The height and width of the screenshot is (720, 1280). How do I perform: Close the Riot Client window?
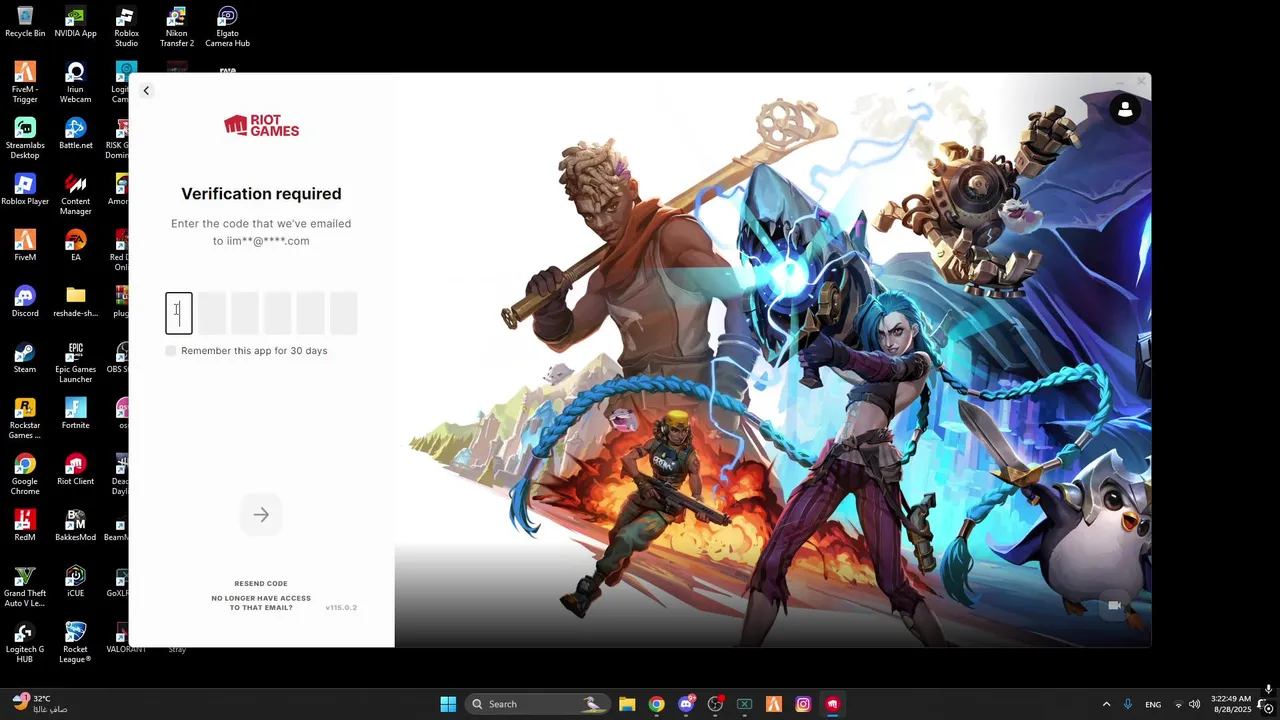coord(1141,81)
